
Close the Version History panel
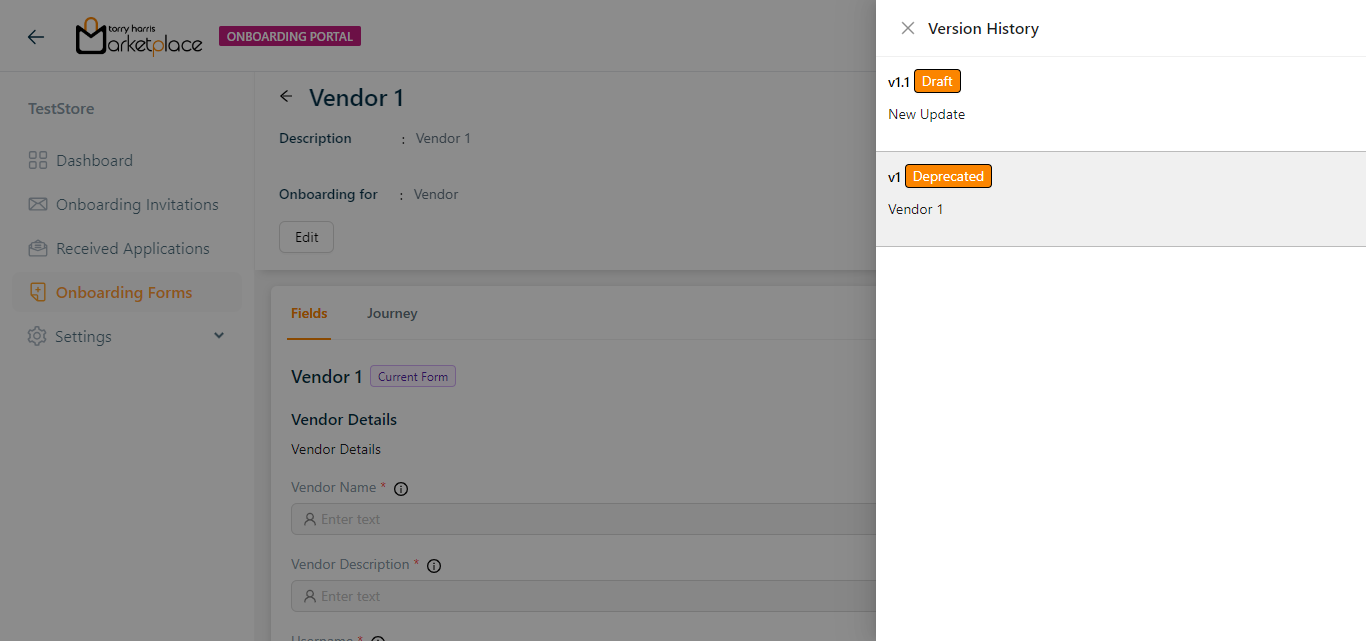(908, 28)
